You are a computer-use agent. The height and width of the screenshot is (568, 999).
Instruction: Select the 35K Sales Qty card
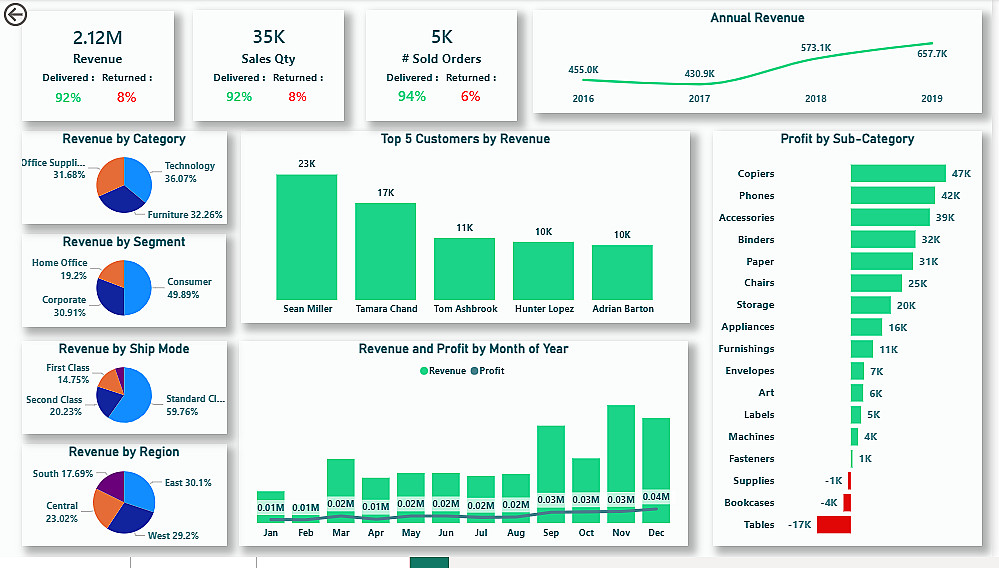(268, 66)
